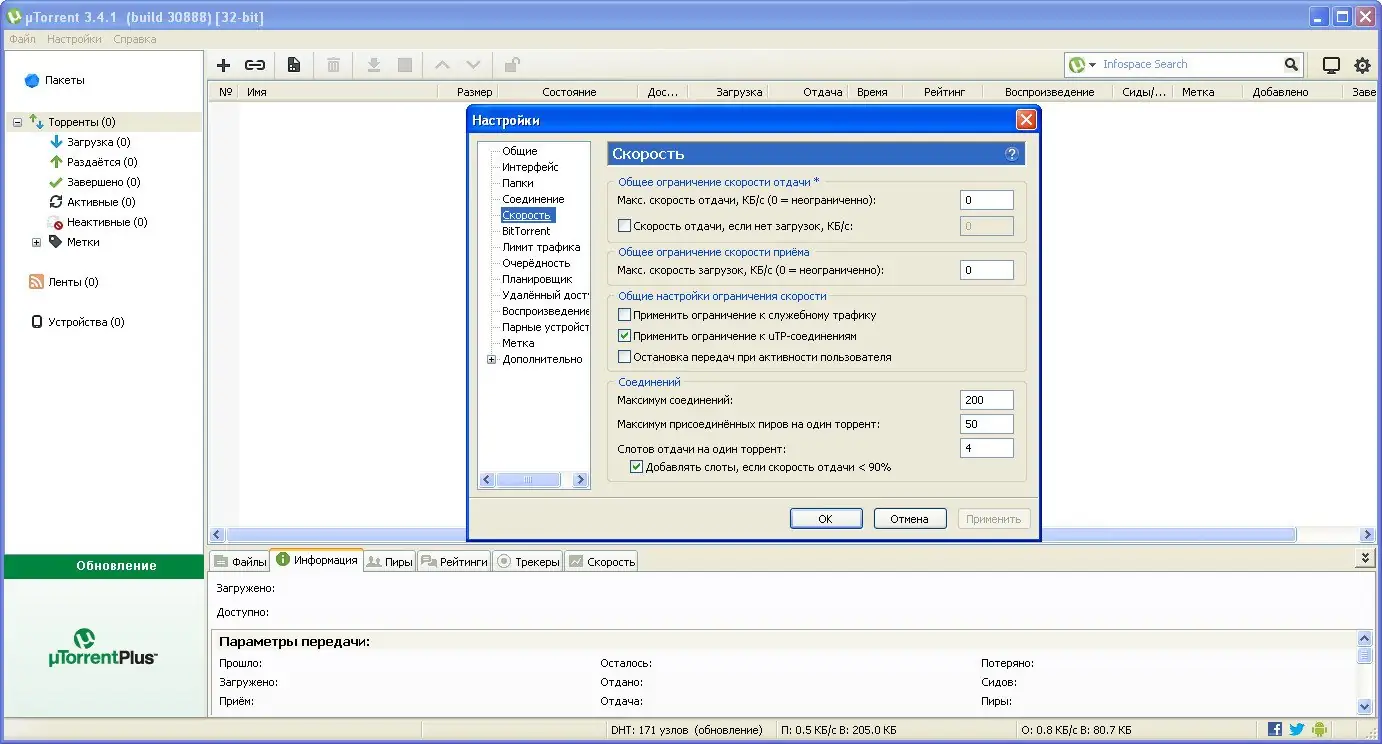Click the Add Torrent plus icon
The height and width of the screenshot is (744, 1382).
click(224, 65)
